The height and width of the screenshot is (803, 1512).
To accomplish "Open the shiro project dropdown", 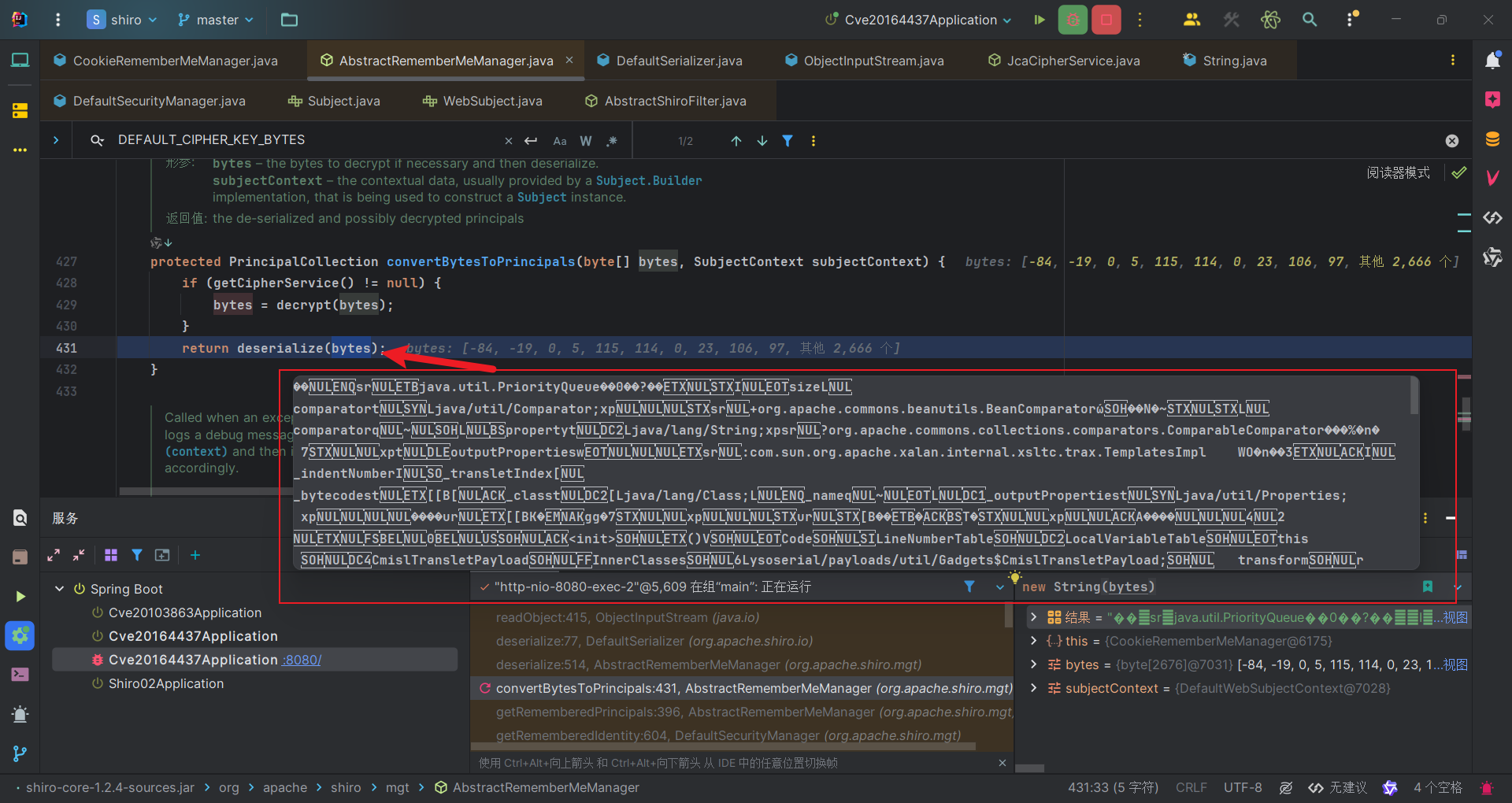I will pos(122,20).
